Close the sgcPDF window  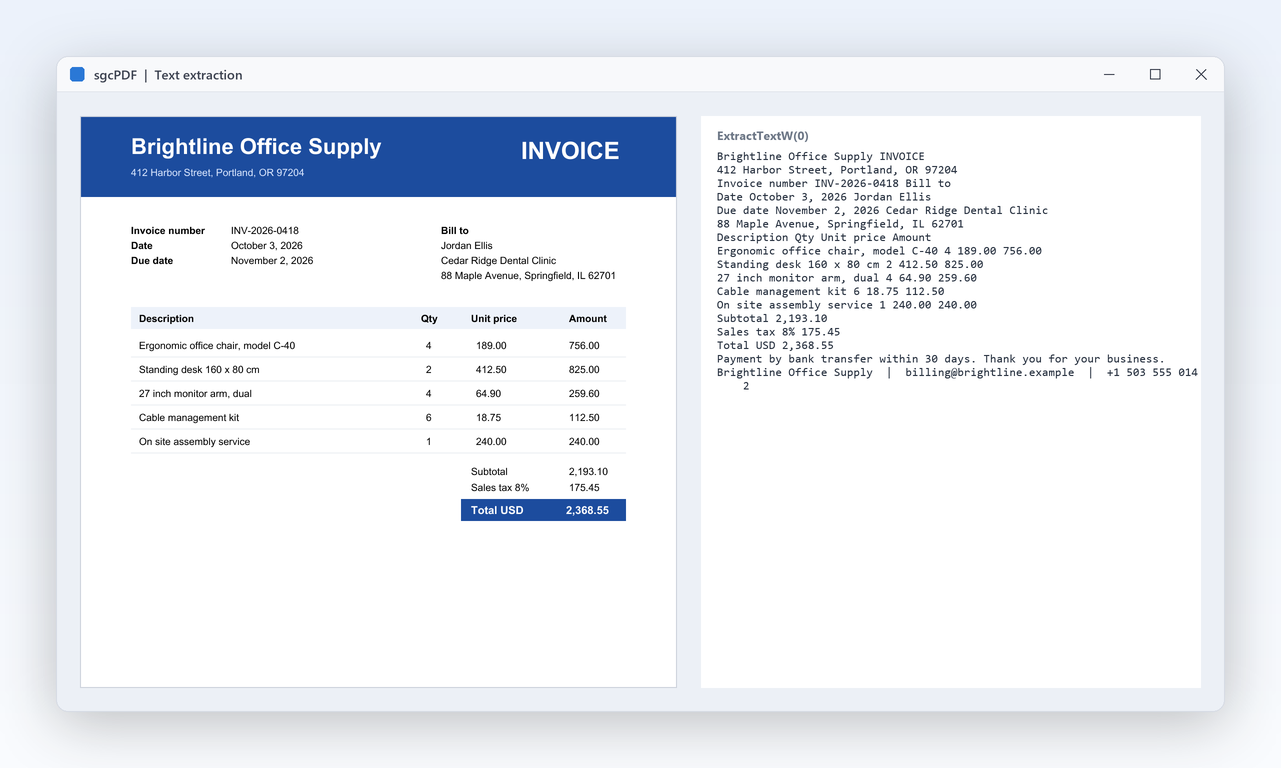1201,75
